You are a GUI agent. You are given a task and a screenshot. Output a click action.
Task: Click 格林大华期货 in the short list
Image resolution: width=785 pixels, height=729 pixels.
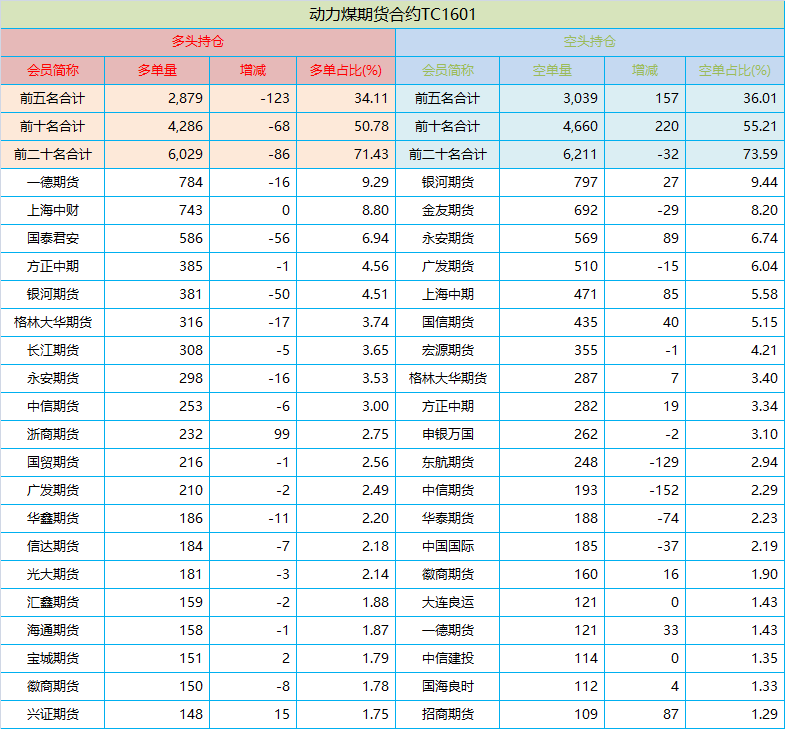coord(448,379)
